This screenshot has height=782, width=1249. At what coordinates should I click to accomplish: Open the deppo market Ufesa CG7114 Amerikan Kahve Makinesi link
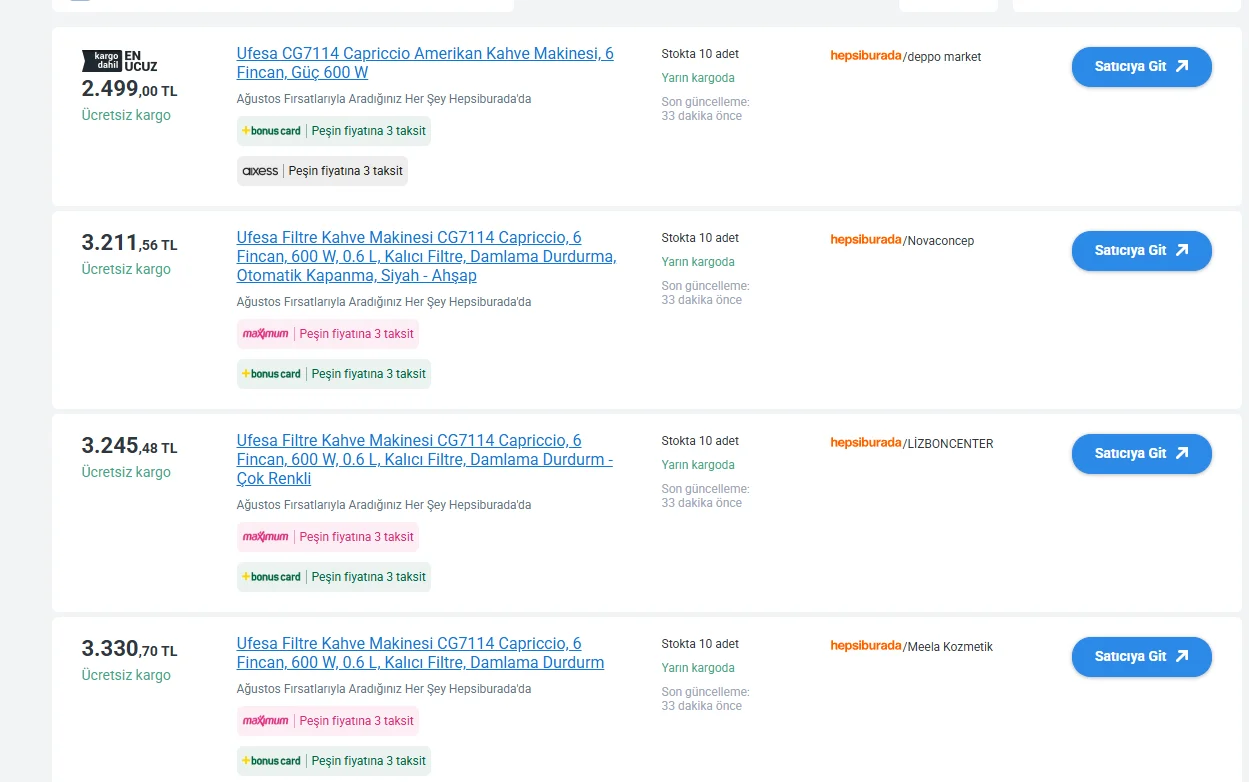(425, 63)
